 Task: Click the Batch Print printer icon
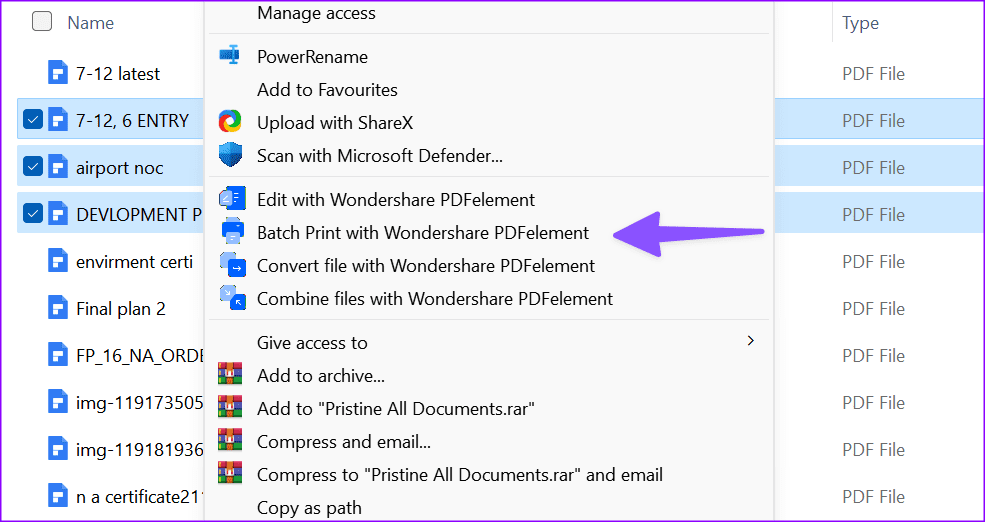231,232
